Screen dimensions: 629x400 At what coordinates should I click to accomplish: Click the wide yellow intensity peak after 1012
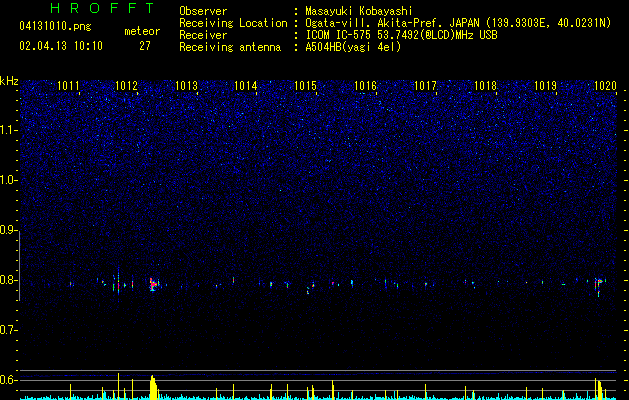[x=154, y=388]
